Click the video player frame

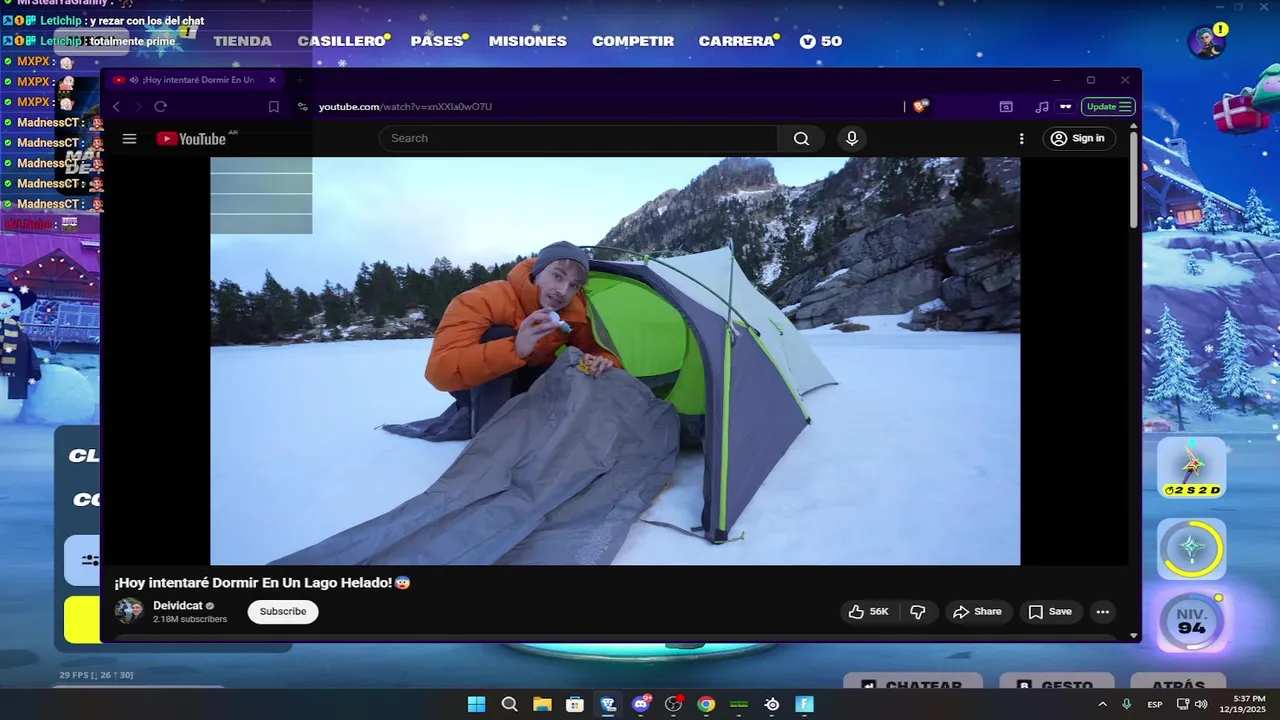(615, 361)
